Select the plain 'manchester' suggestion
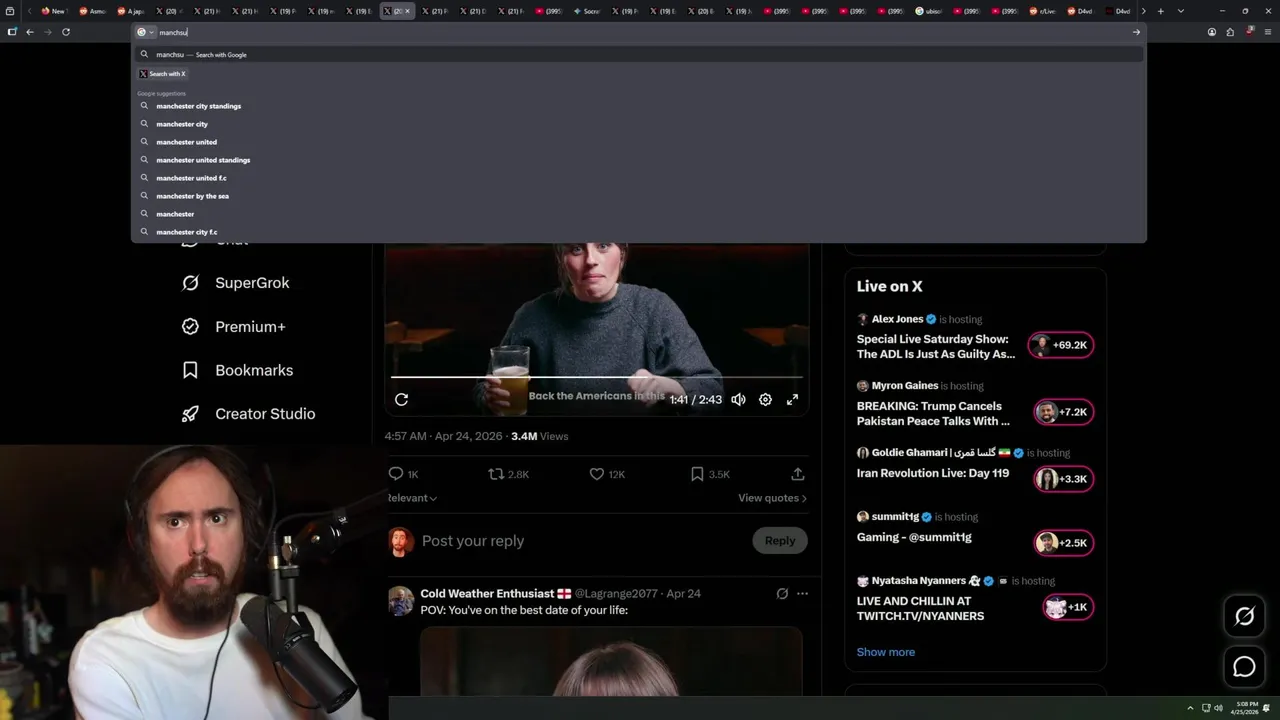1280x720 pixels. click(640, 214)
